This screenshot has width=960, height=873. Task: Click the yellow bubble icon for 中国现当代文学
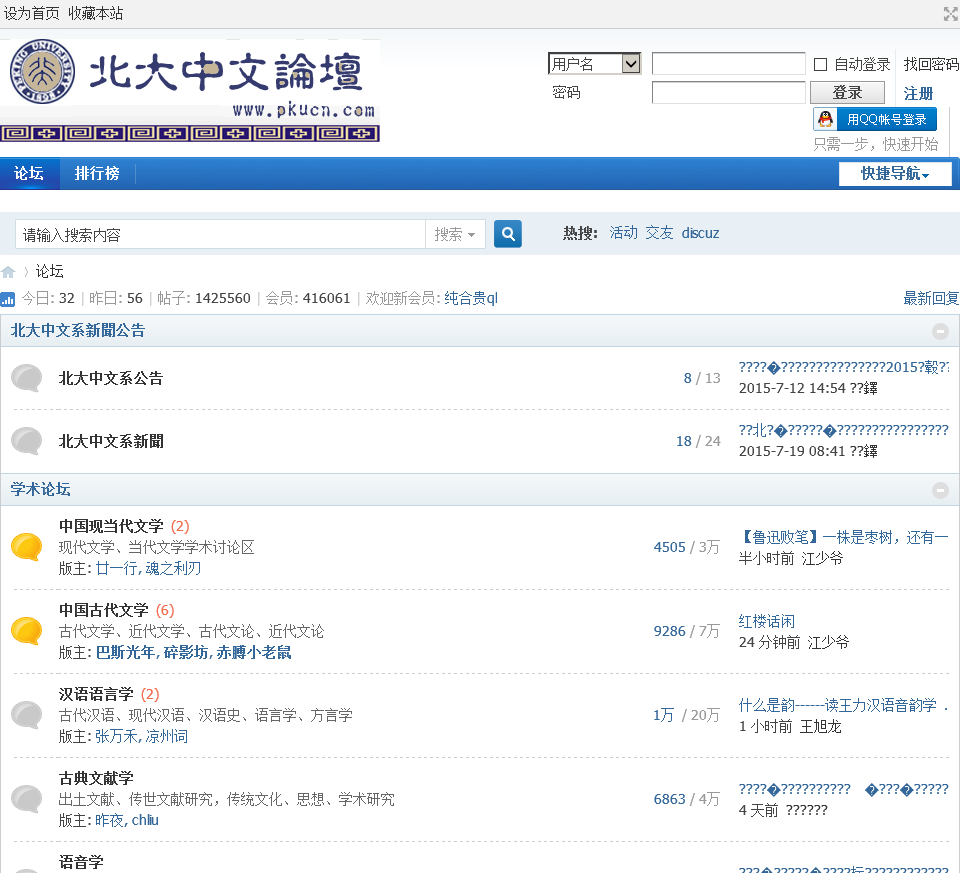(x=26, y=547)
